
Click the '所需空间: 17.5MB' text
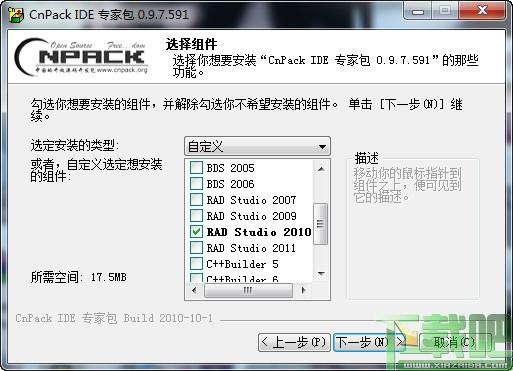(x=79, y=277)
